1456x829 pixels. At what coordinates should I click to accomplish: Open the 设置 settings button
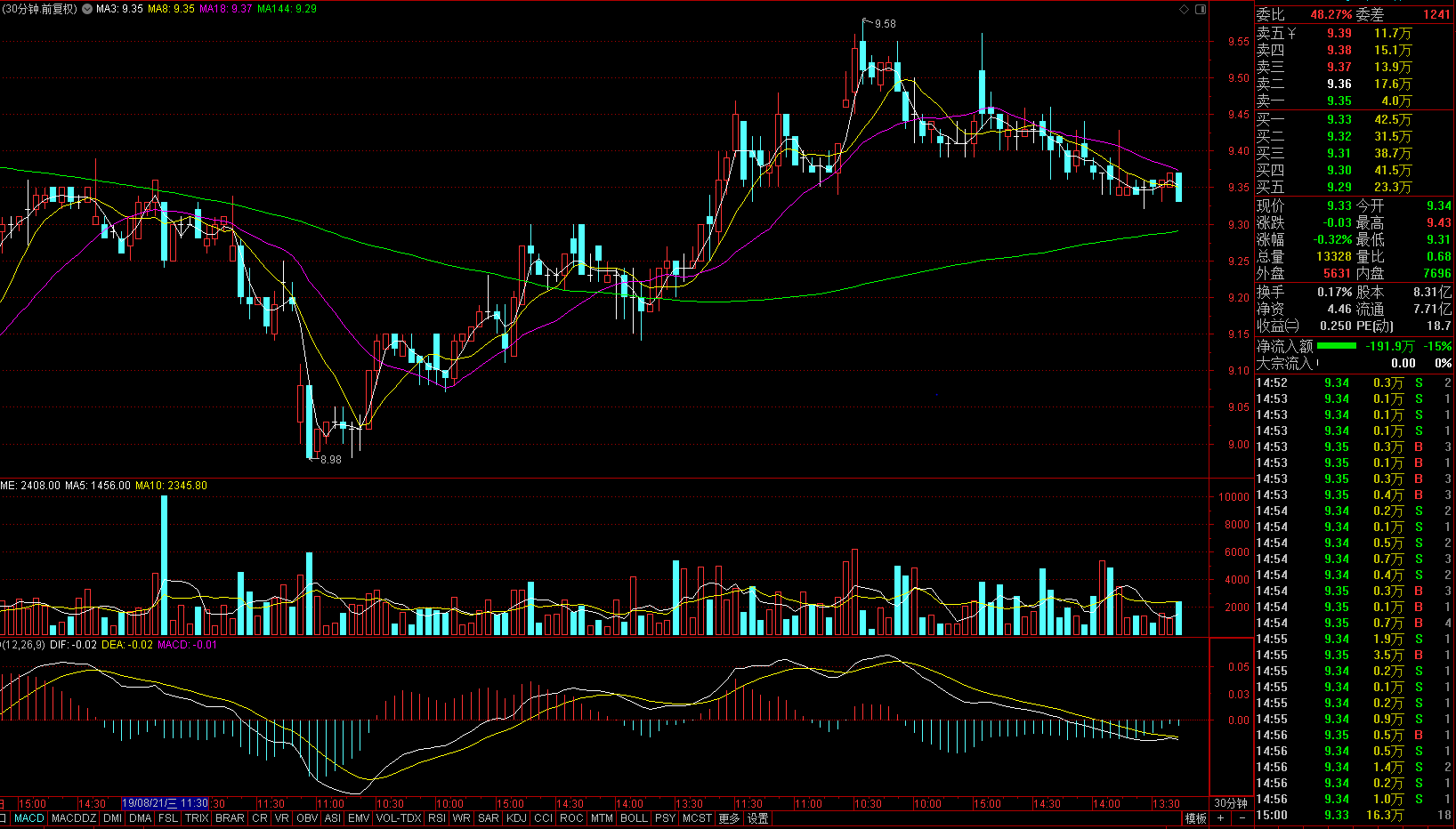[757, 818]
